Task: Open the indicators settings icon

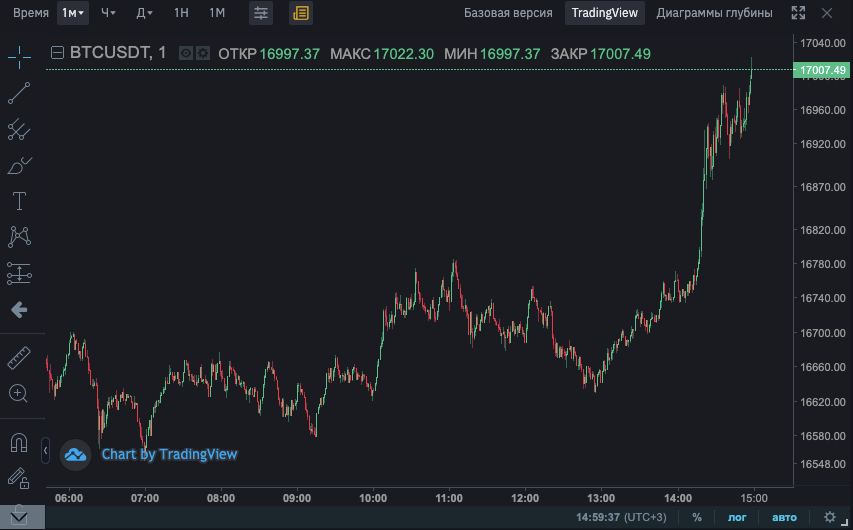Action: click(x=261, y=13)
